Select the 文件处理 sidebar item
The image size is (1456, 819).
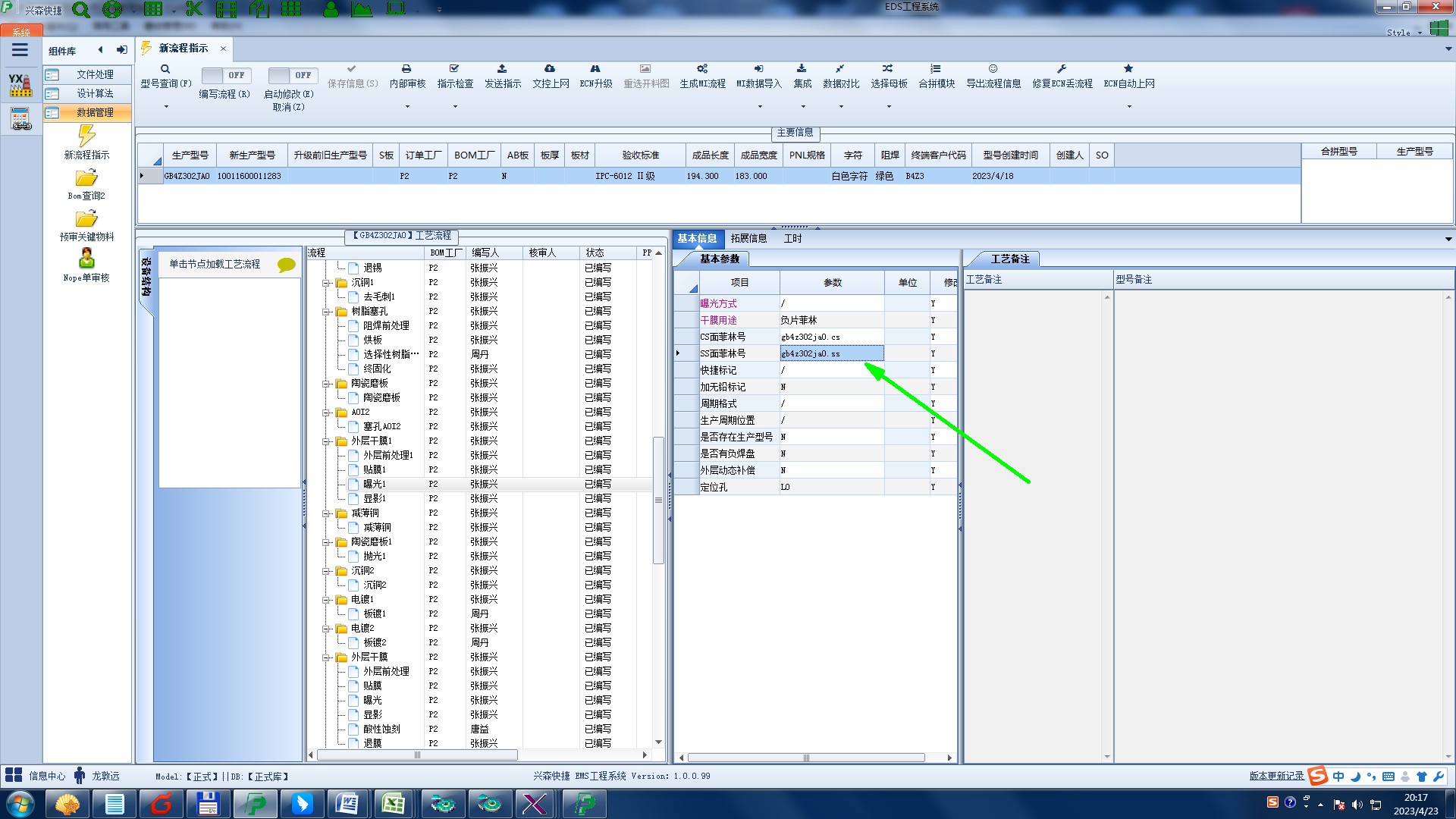(x=87, y=74)
